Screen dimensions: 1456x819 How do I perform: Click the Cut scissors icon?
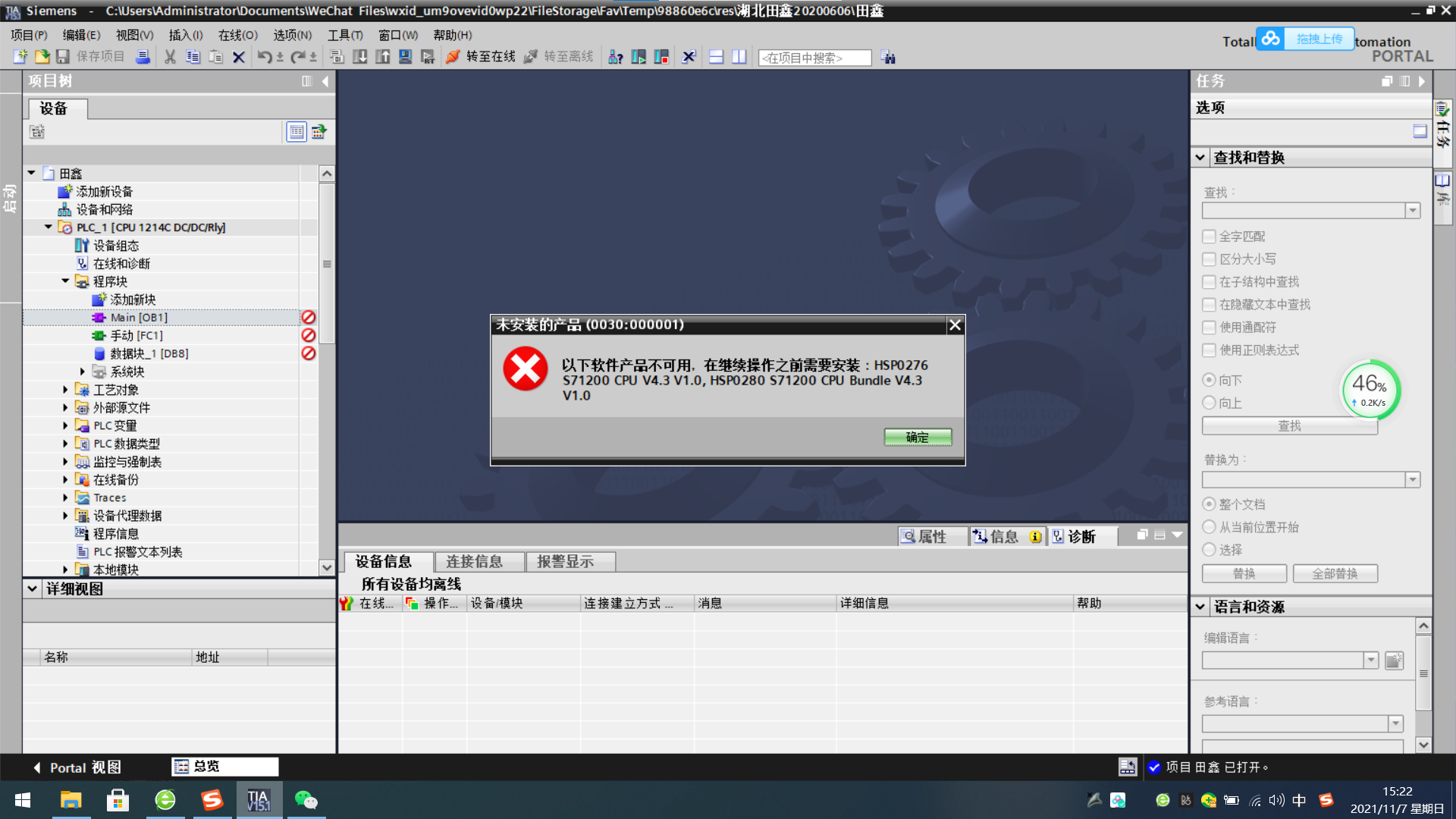[x=170, y=57]
